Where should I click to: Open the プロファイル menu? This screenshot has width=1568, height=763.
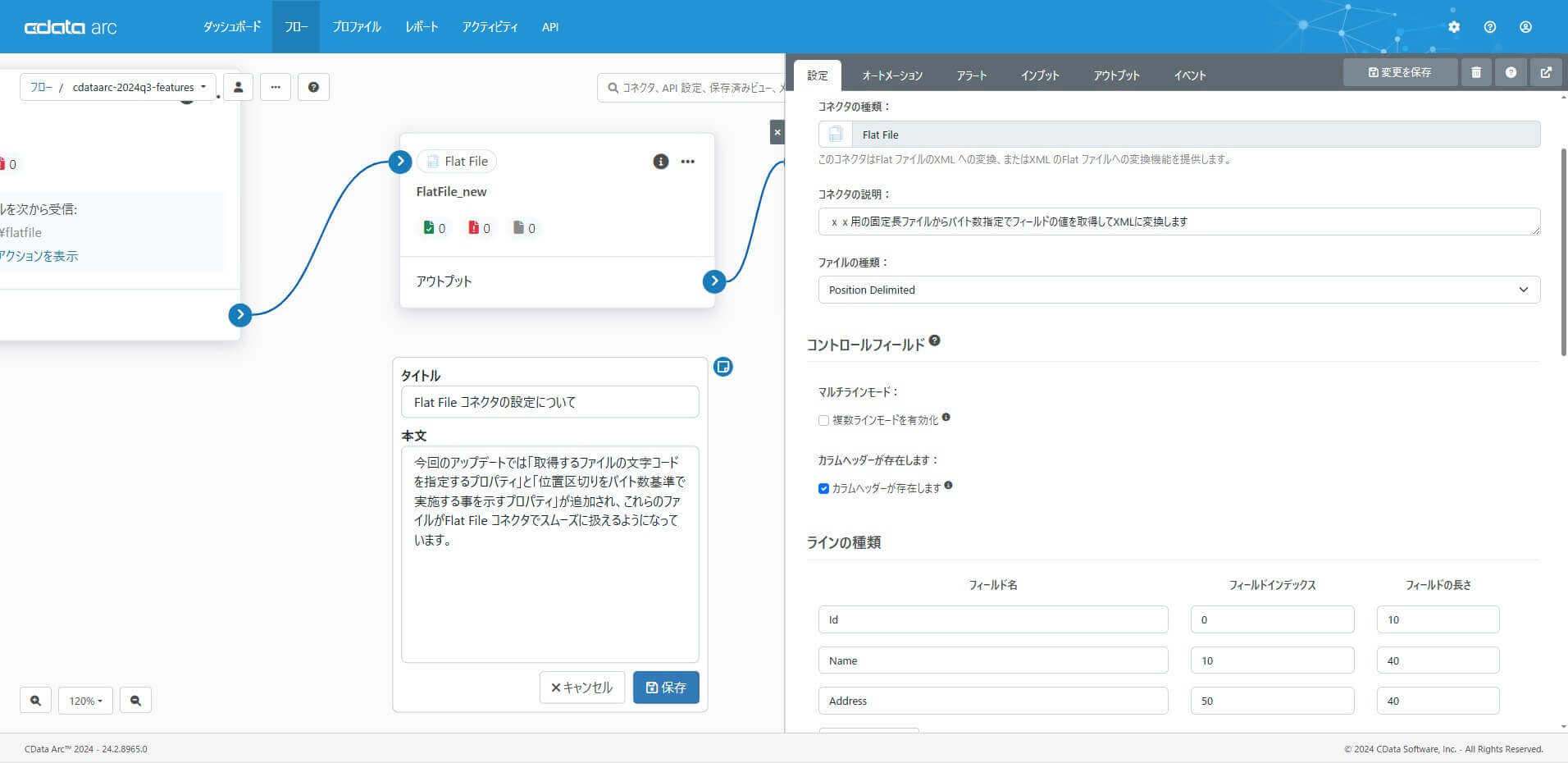(x=356, y=27)
